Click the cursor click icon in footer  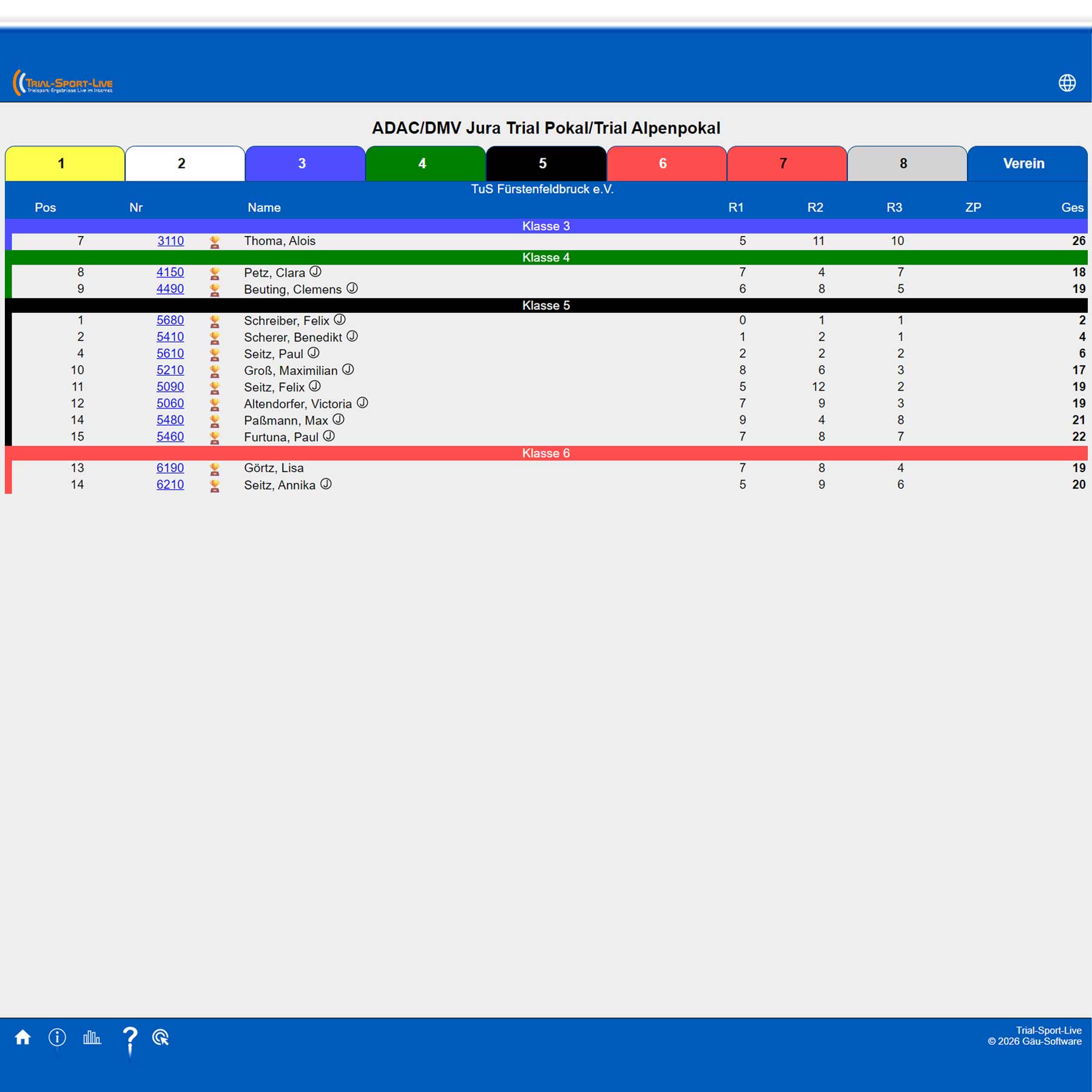tap(161, 1037)
